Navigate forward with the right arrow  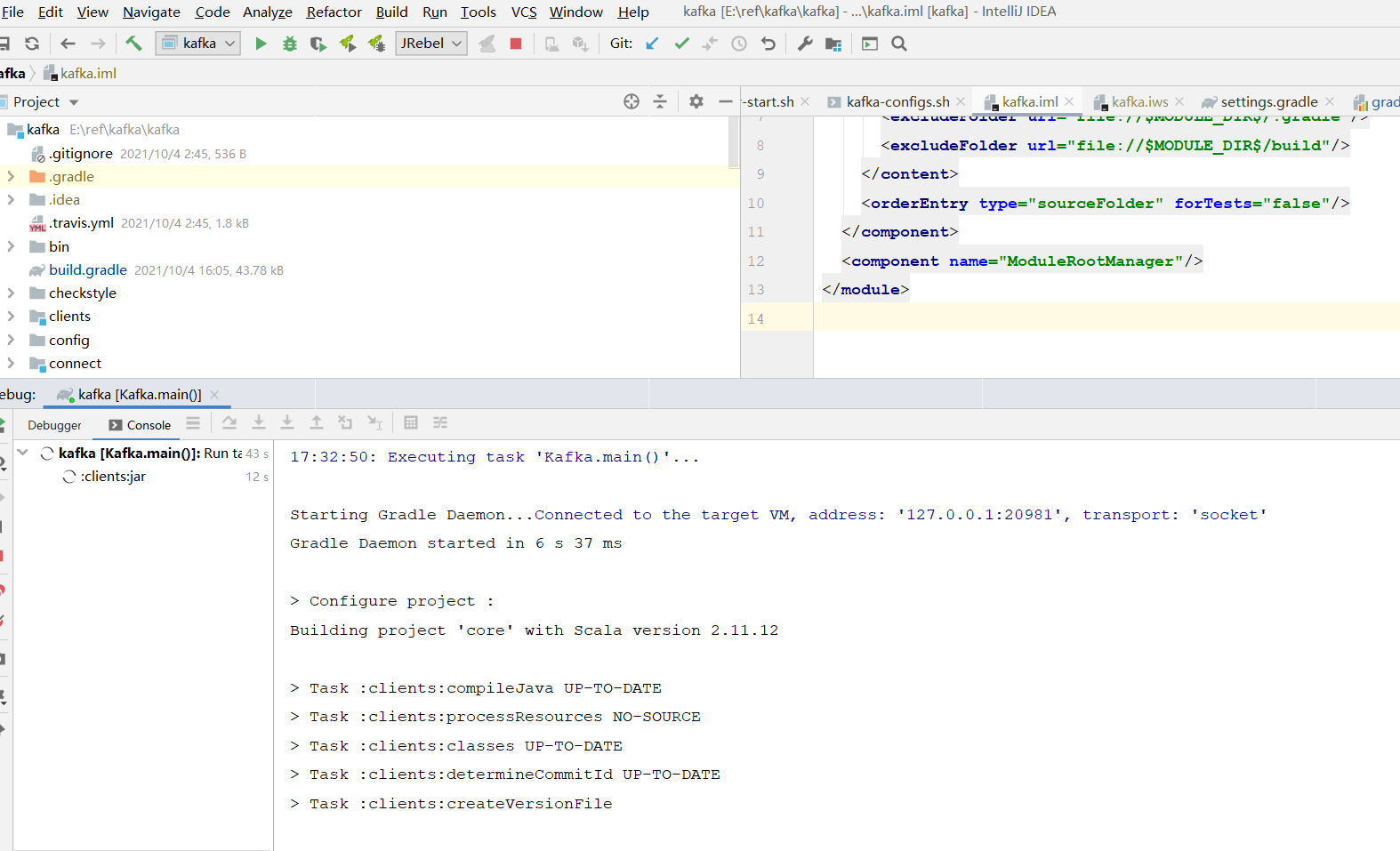[98, 44]
